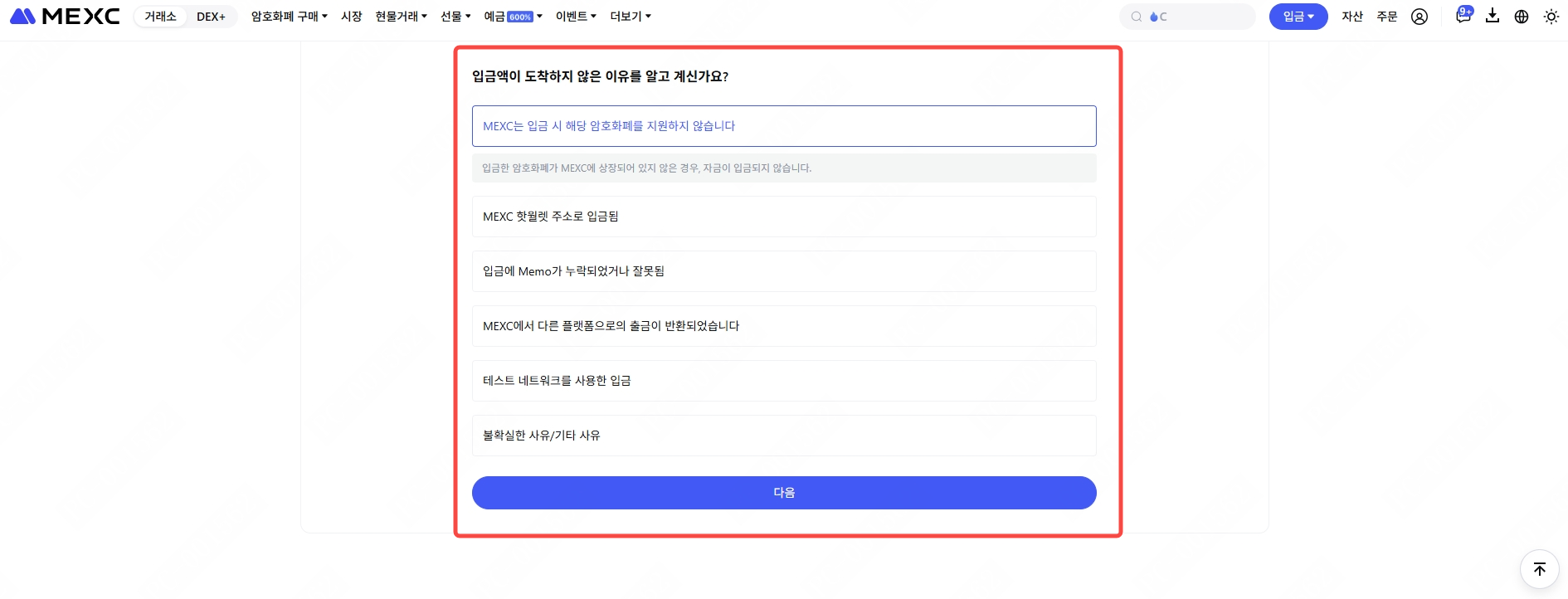Expand the 예금 600% dropdown menu
The height and width of the screenshot is (599, 1568).
(513, 17)
